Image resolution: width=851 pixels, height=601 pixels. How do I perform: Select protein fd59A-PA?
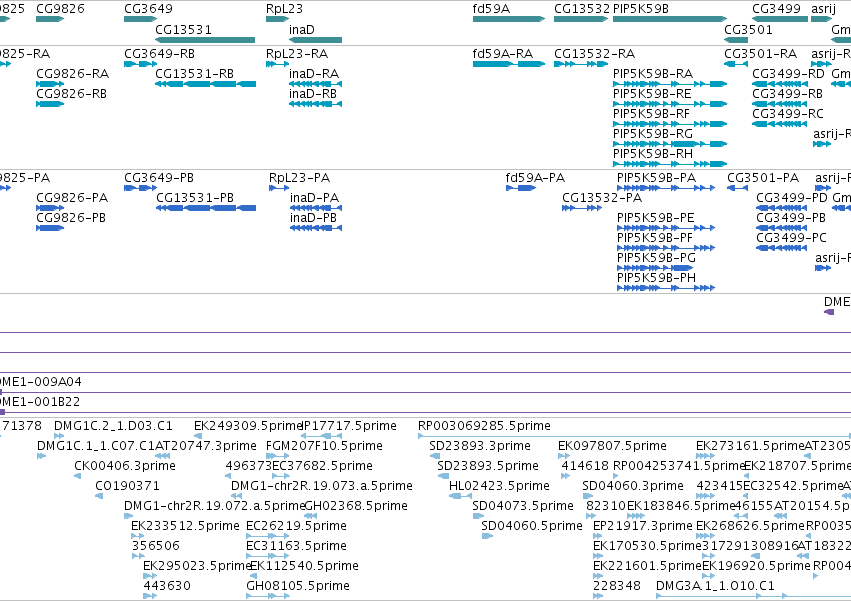pos(521,188)
